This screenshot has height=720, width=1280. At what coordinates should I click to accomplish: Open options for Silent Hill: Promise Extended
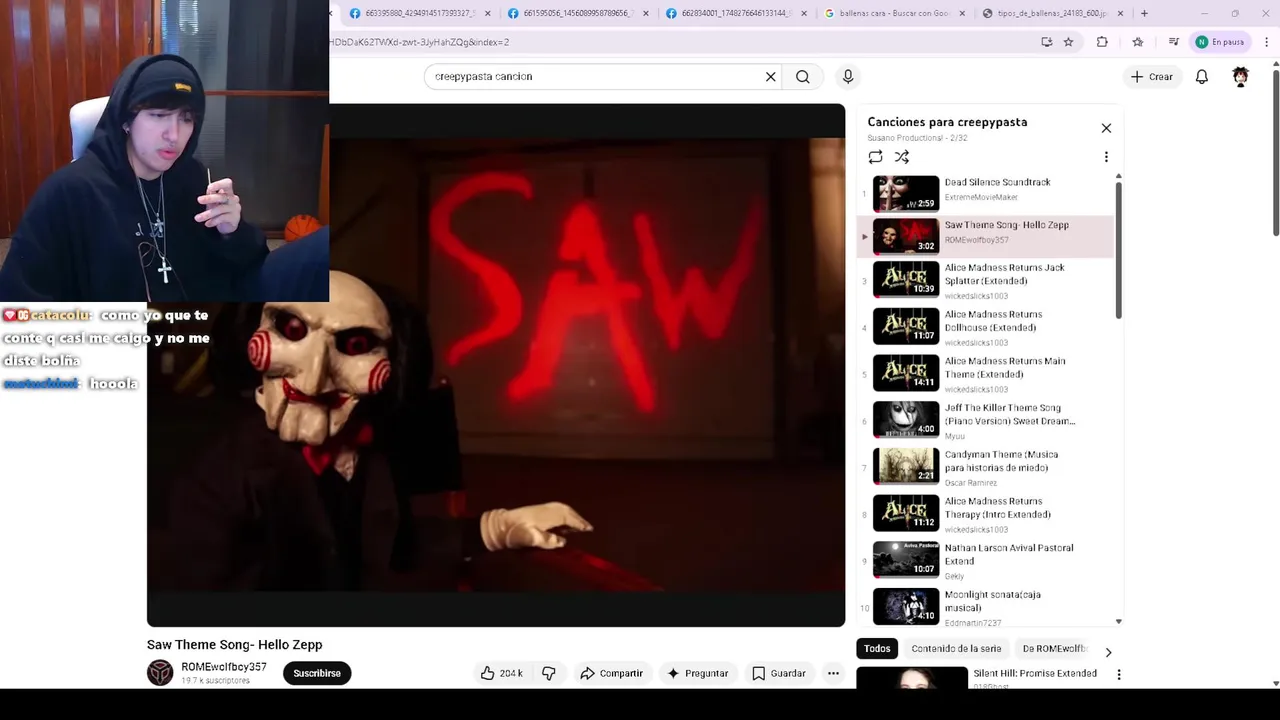tap(1118, 675)
